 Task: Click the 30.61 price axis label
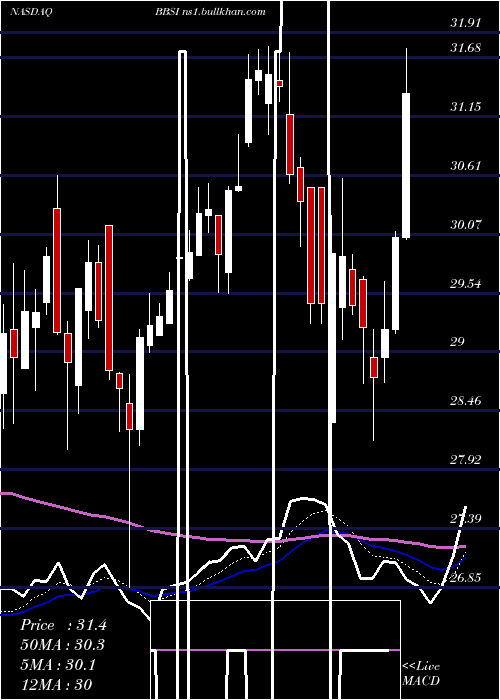(466, 166)
